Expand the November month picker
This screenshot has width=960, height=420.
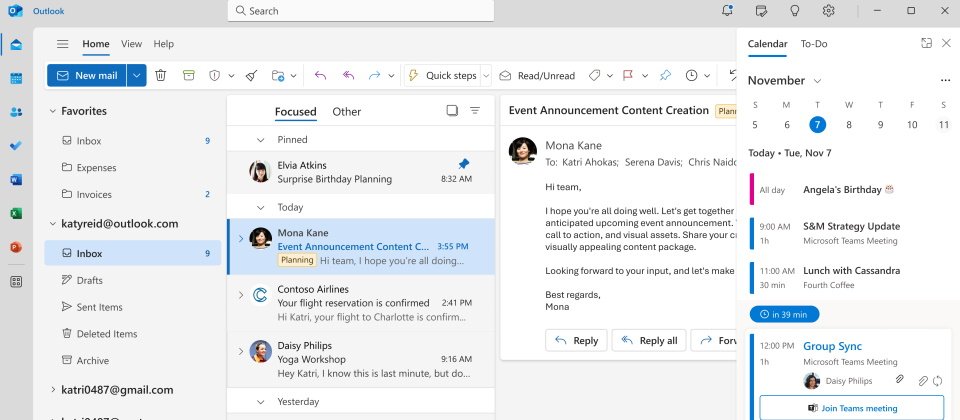click(817, 80)
